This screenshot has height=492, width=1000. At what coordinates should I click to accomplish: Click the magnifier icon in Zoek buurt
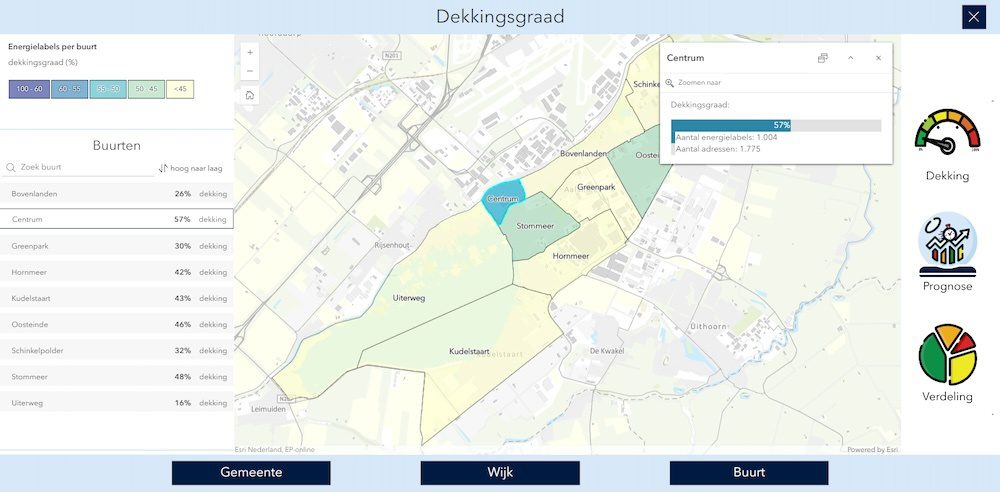[x=11, y=168]
